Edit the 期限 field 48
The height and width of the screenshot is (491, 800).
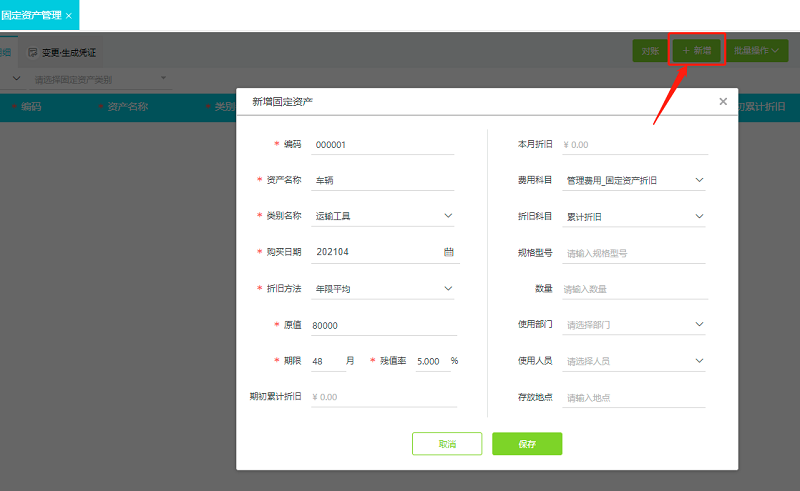coord(328,361)
